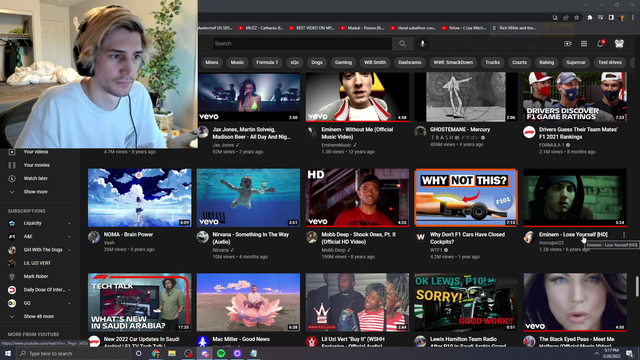Activate voice search microphone icon
This screenshot has width=640, height=360.
pyautogui.click(x=422, y=44)
